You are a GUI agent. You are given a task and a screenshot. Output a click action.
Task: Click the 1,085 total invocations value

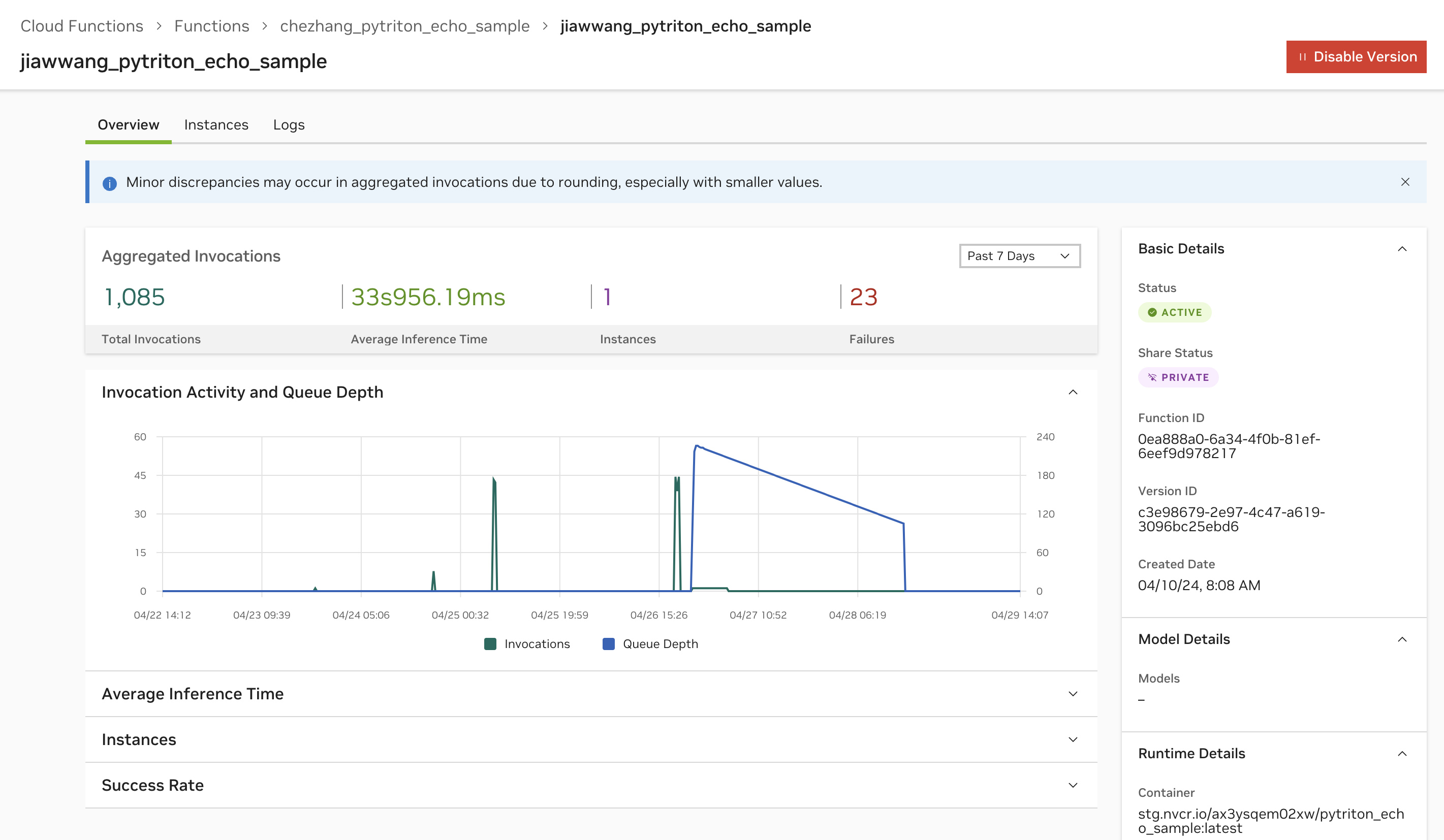[135, 297]
